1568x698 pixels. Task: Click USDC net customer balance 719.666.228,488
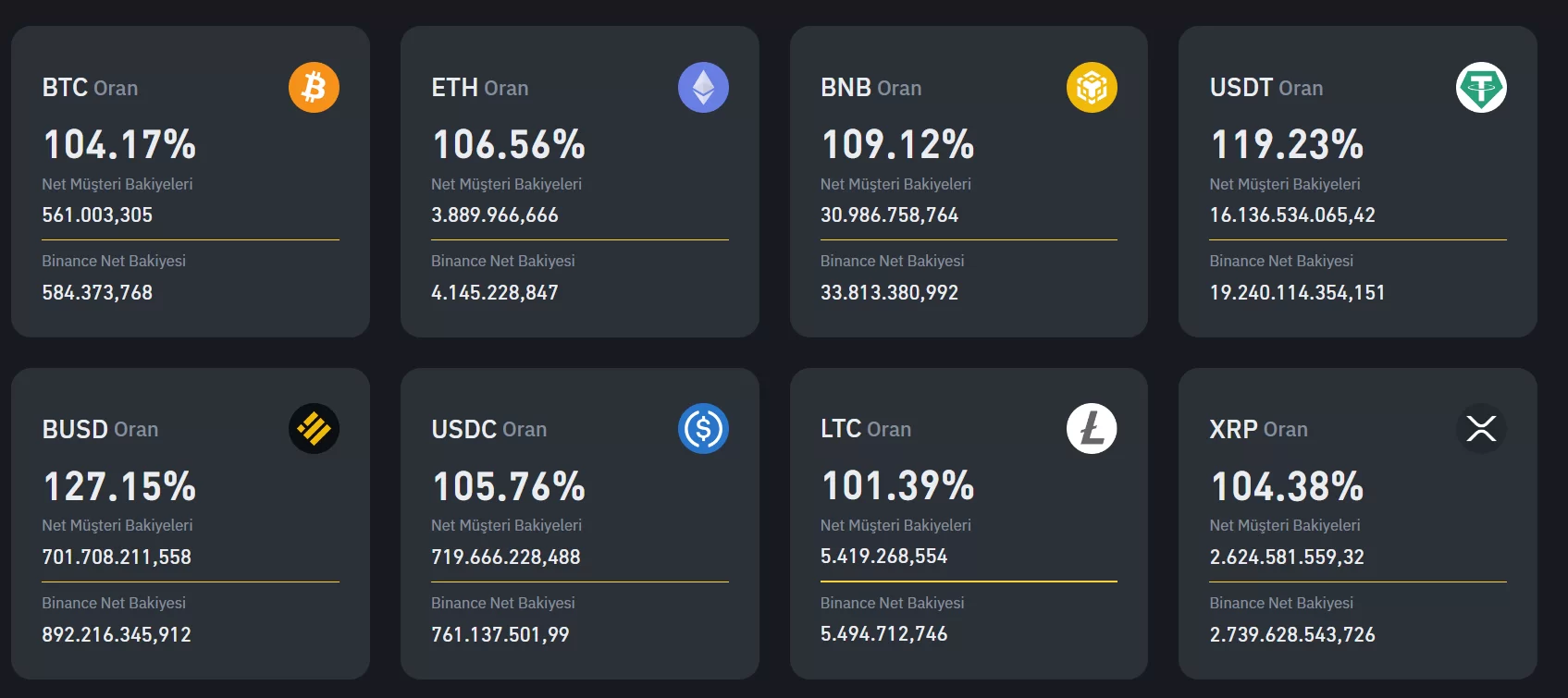pyautogui.click(x=505, y=557)
